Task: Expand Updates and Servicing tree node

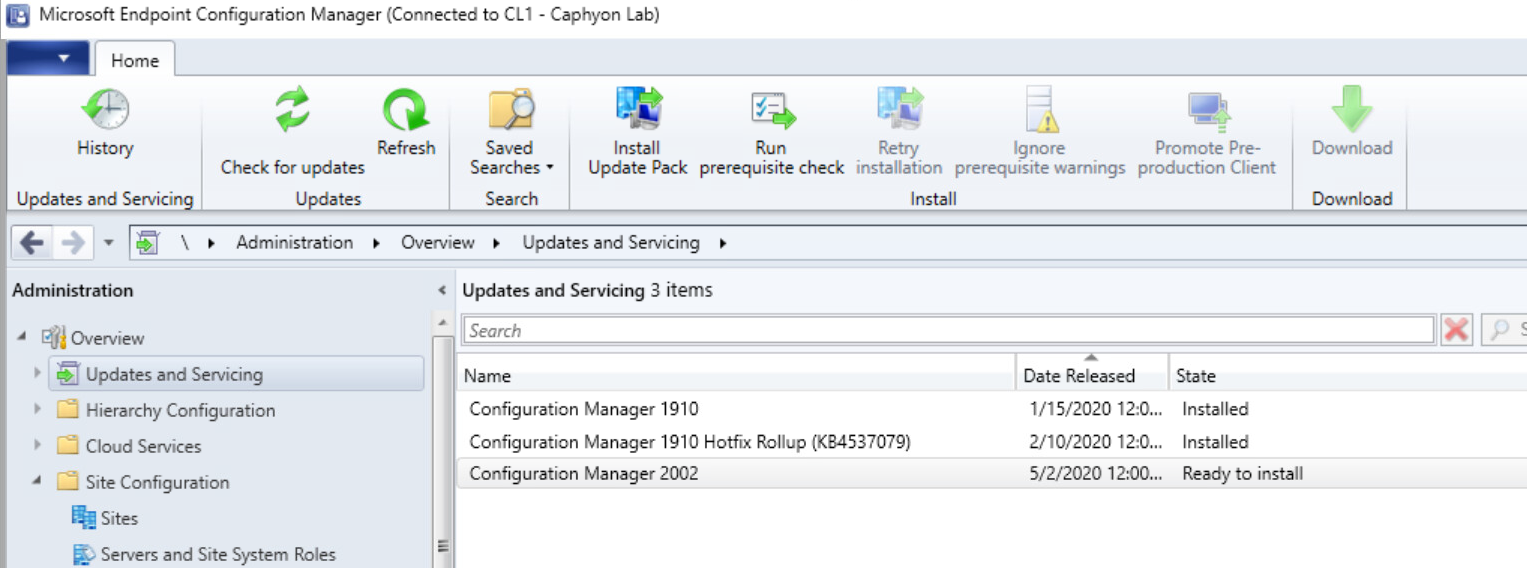Action: [38, 374]
